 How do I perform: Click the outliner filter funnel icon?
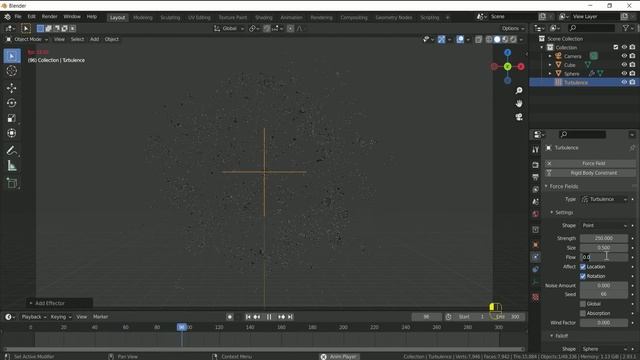tap(626, 28)
